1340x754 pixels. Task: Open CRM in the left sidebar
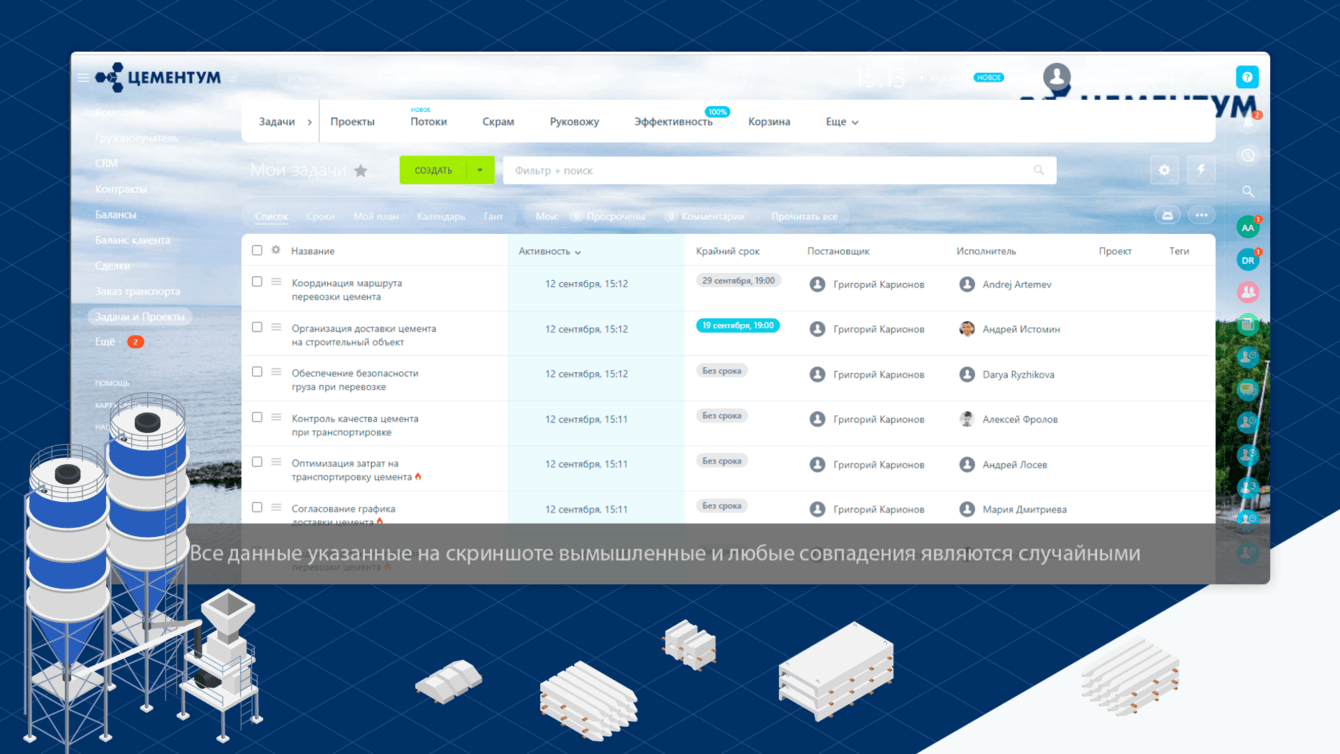click(x=106, y=163)
